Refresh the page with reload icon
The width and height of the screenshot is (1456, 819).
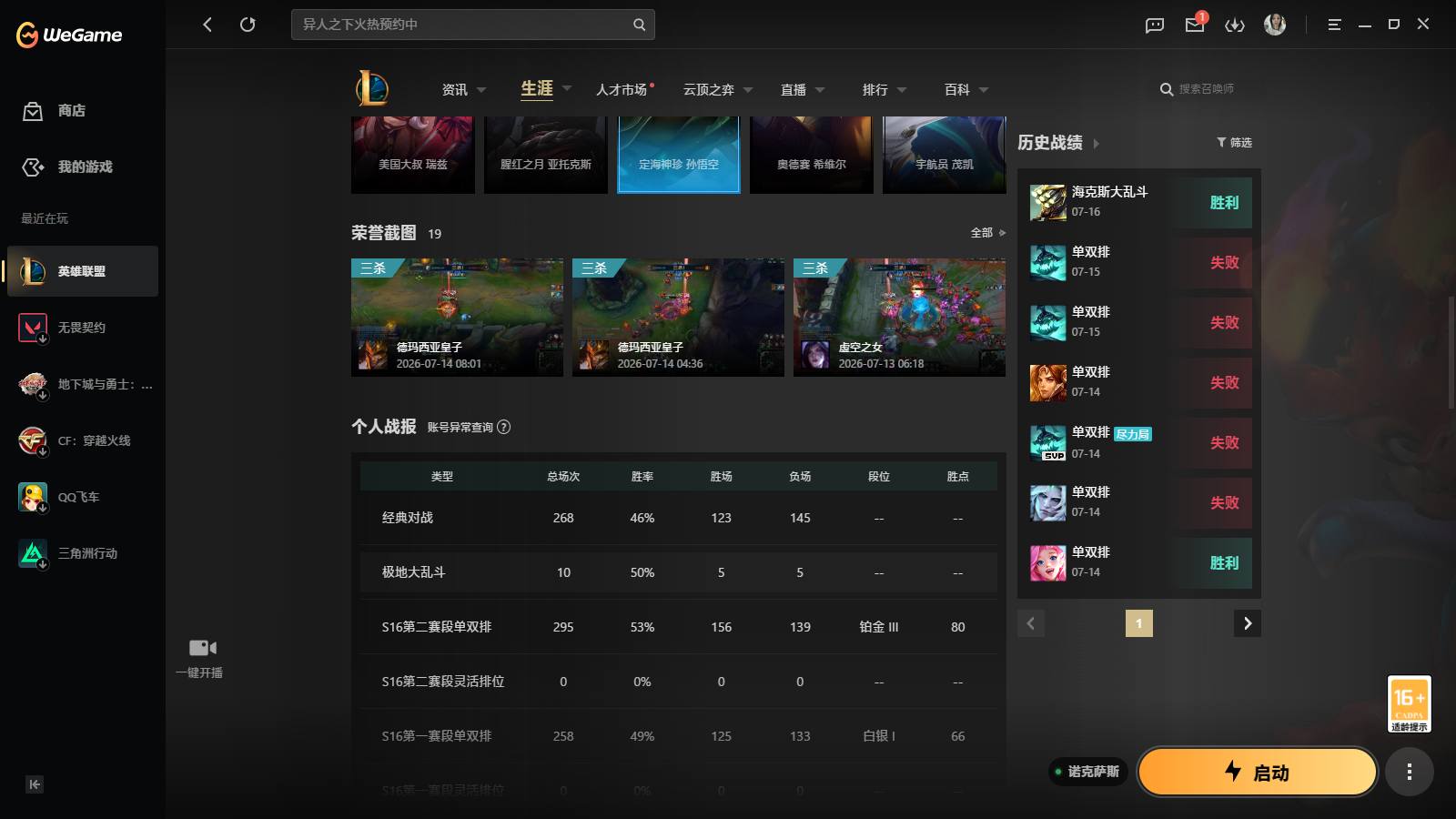point(248,25)
